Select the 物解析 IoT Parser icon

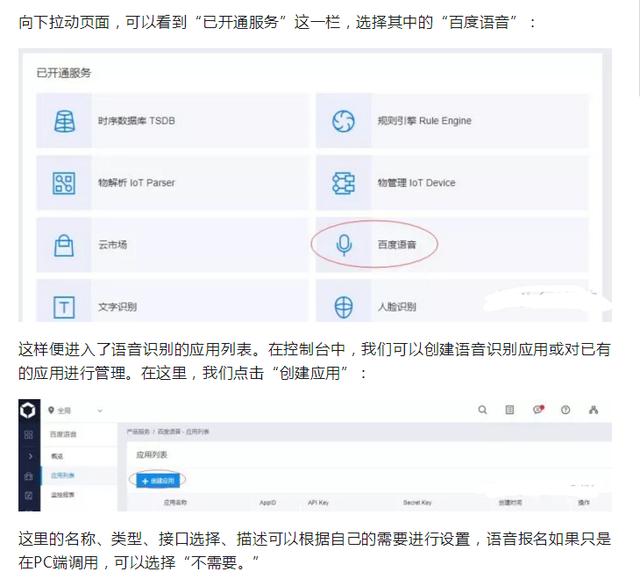pyautogui.click(x=64, y=183)
